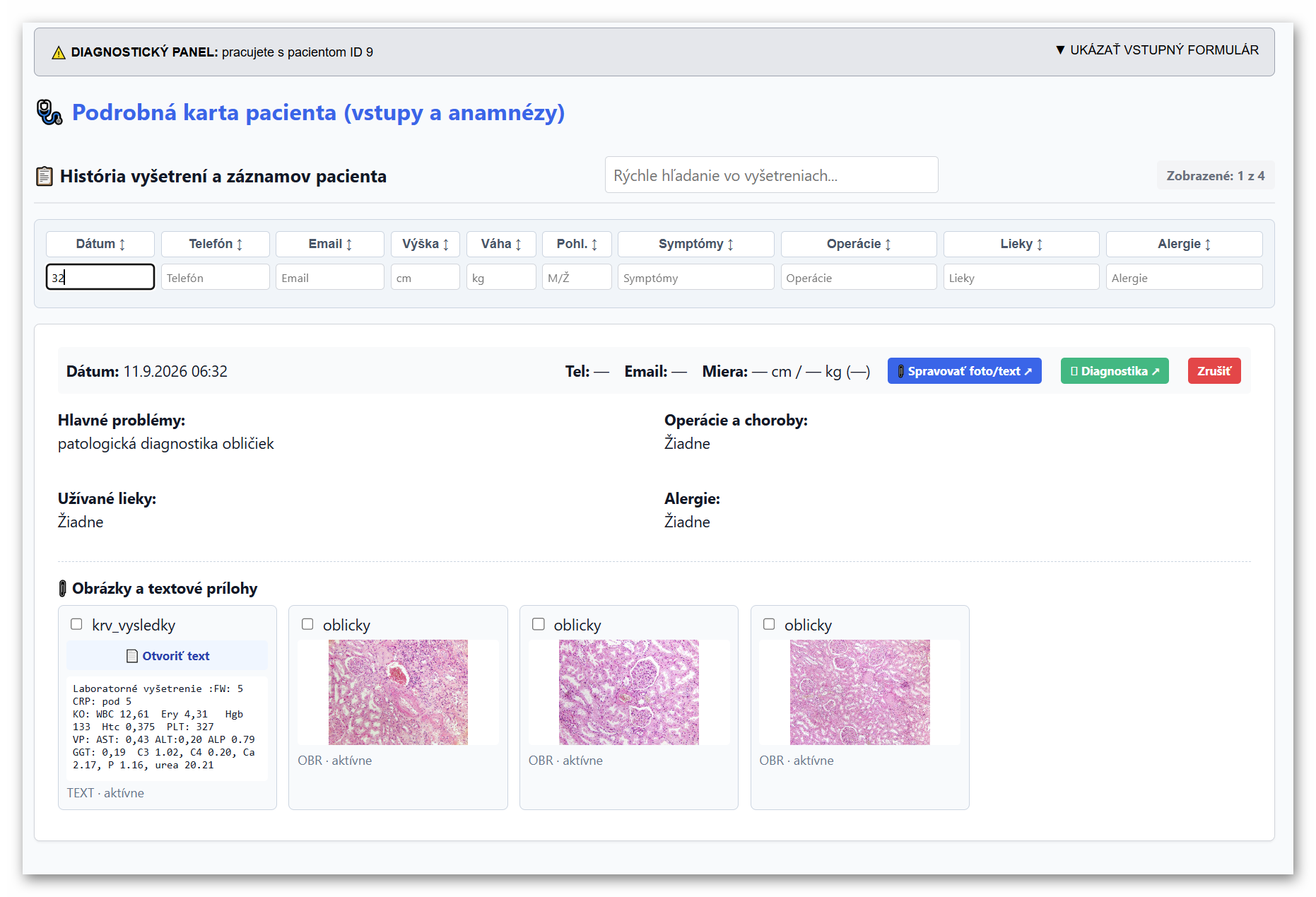Click the document icon in Otvoriť text
Viewport: 1316px width, 897px height.
coord(131,656)
